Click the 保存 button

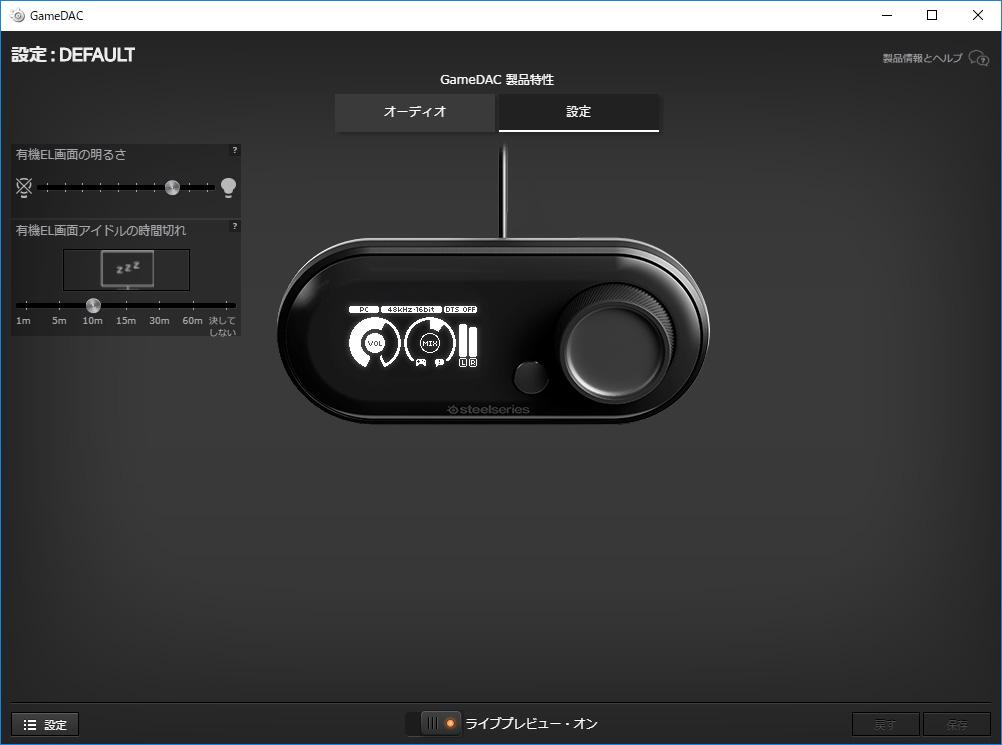(957, 725)
